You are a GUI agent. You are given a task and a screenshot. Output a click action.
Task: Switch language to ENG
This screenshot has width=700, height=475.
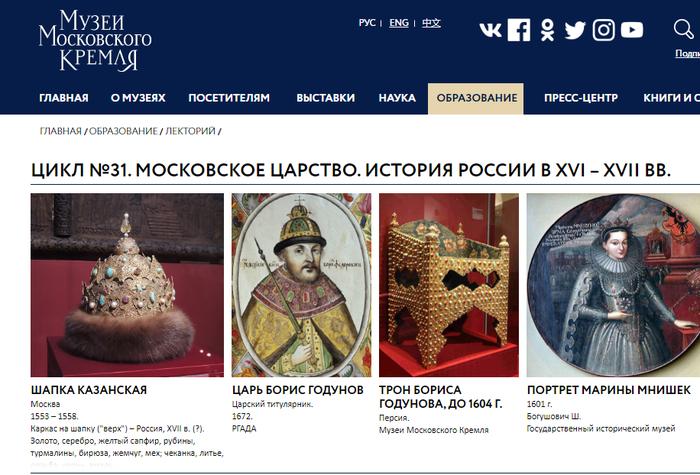[x=399, y=23]
